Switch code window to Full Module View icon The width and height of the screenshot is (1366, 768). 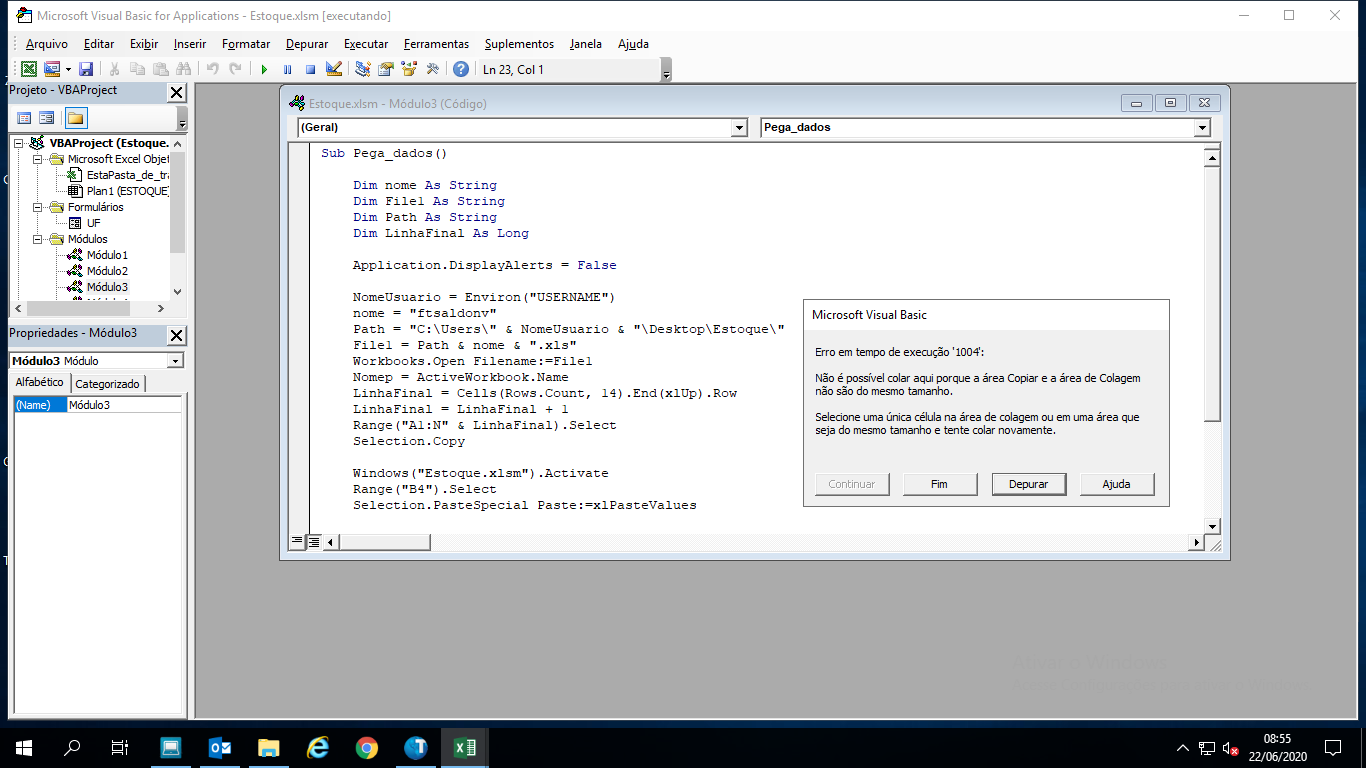point(313,541)
